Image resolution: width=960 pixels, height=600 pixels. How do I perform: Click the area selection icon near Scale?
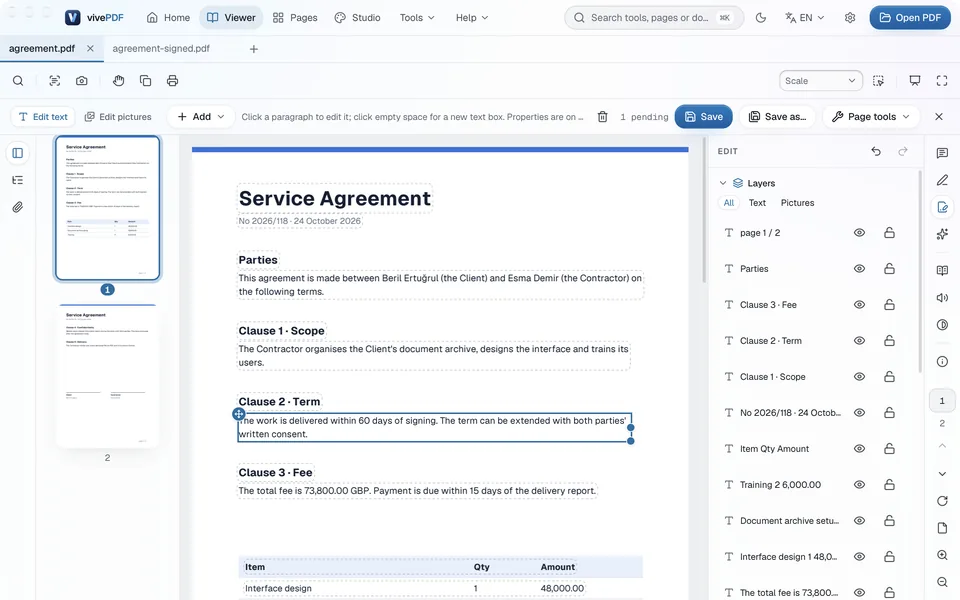pyautogui.click(x=878, y=81)
